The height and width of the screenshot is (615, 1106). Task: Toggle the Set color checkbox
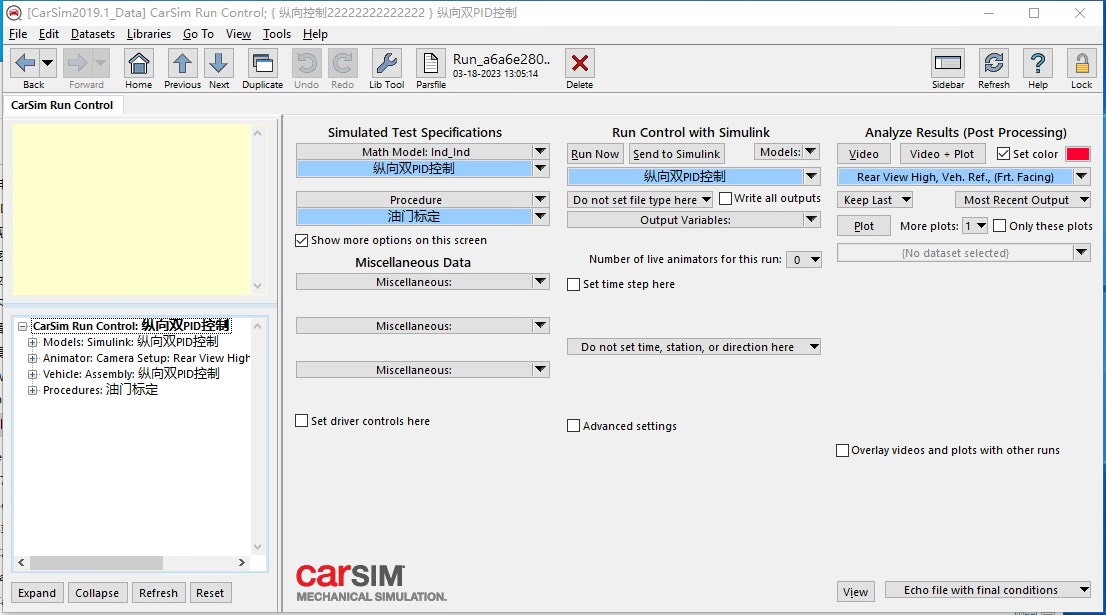pos(1003,154)
